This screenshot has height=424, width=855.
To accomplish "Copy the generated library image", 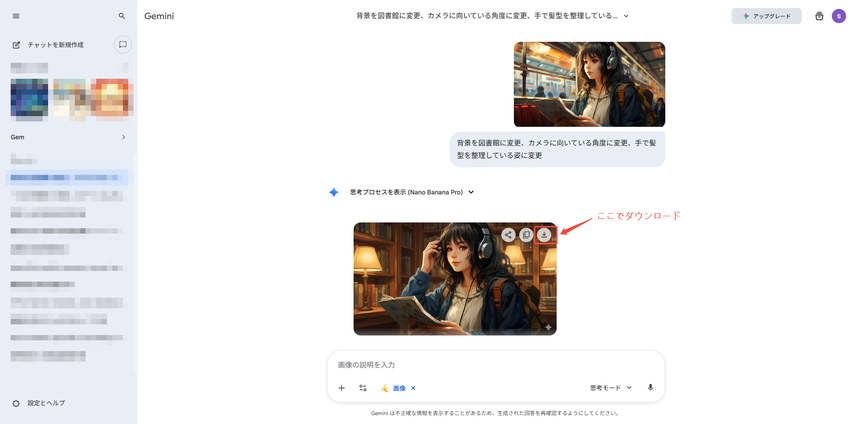I will tap(526, 235).
